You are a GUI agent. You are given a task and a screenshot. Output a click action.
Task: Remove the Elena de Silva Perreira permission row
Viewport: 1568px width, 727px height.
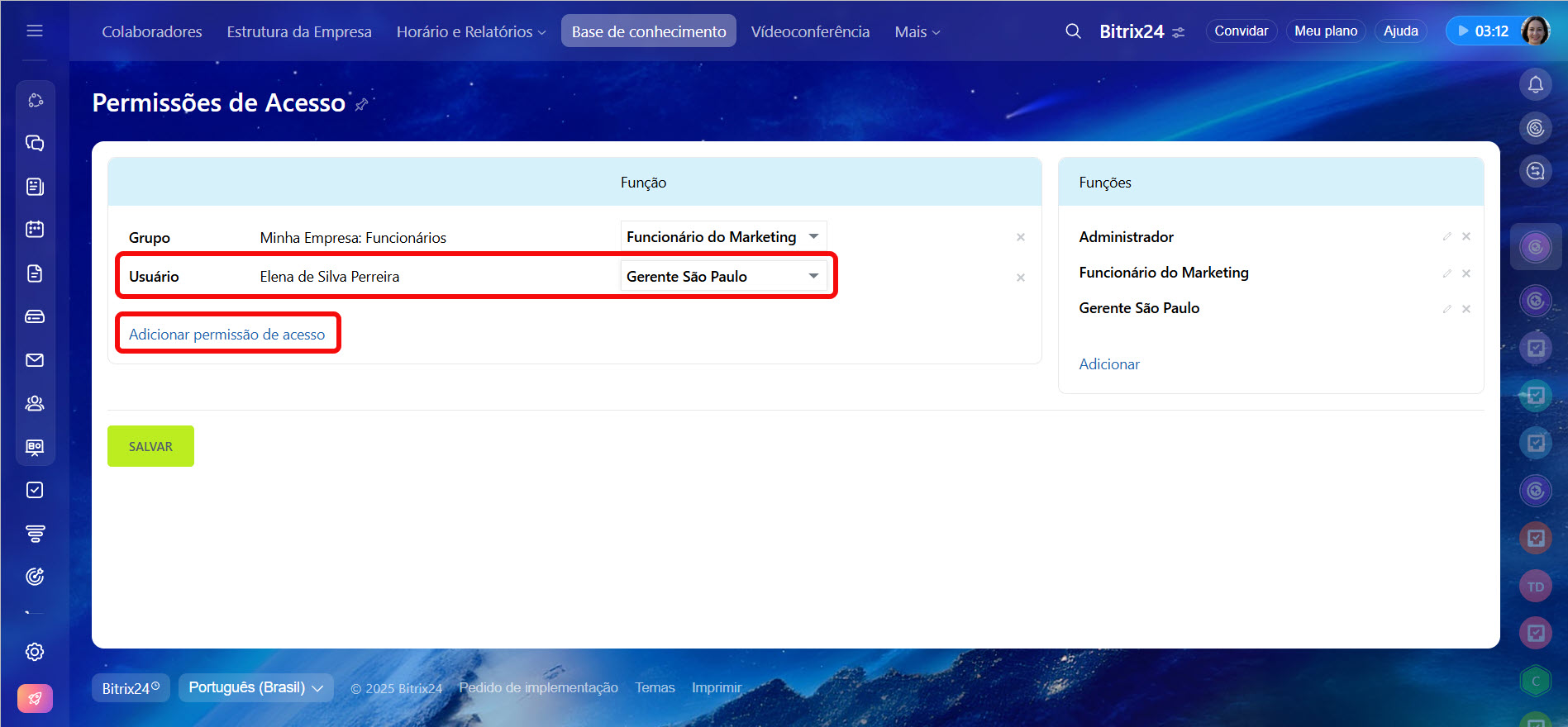click(x=1021, y=278)
